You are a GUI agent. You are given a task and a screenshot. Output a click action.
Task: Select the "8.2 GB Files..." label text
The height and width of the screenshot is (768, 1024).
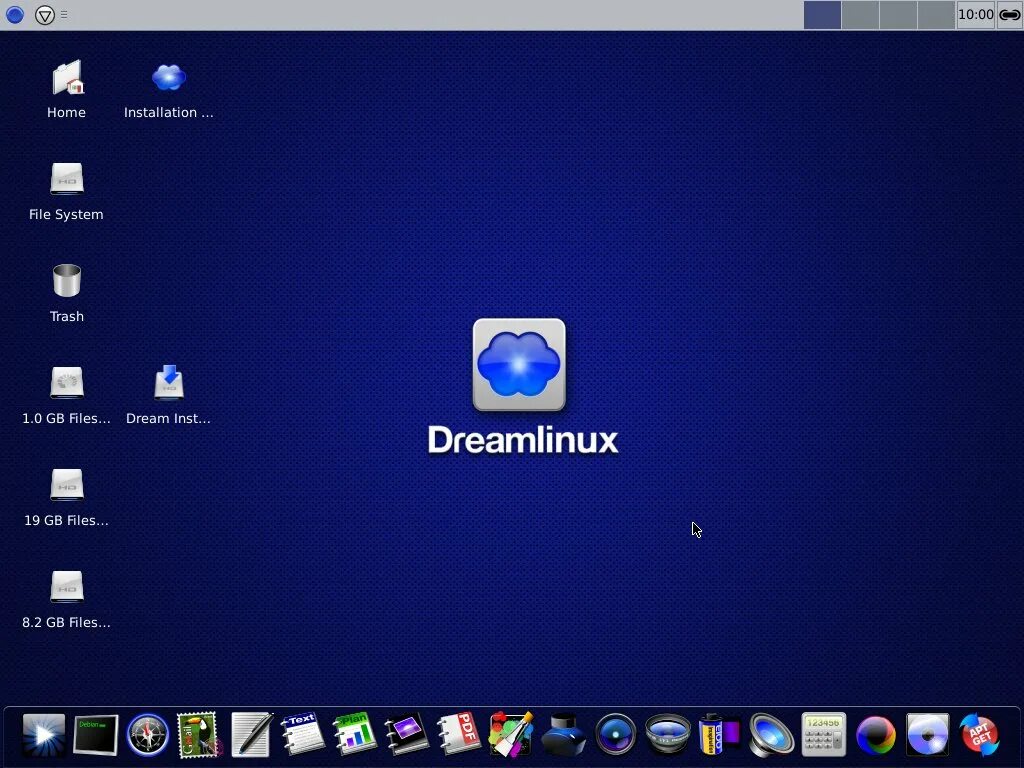point(67,622)
